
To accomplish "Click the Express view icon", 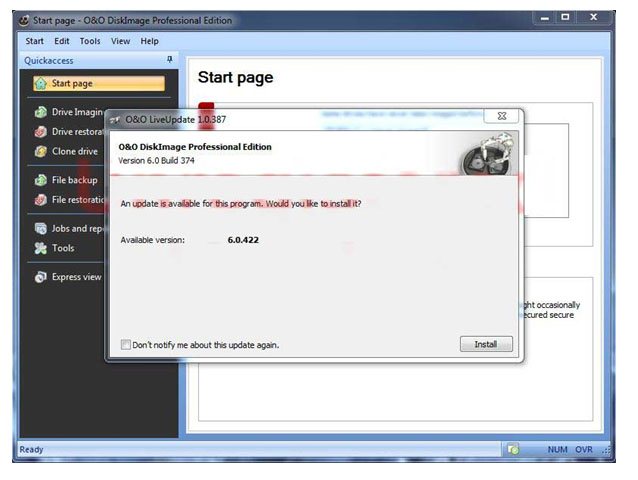I will coord(41,277).
